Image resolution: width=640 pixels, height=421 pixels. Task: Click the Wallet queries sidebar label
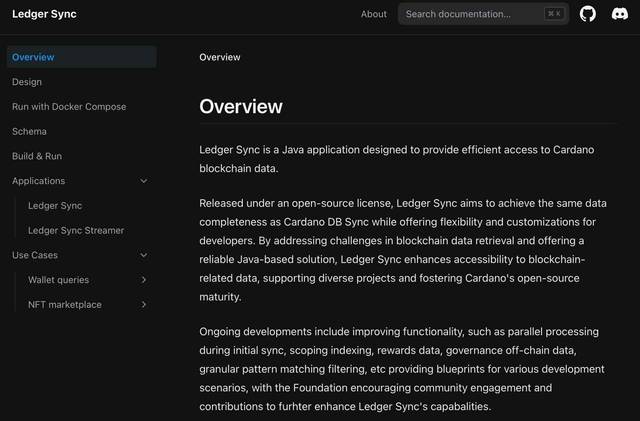pos(58,280)
